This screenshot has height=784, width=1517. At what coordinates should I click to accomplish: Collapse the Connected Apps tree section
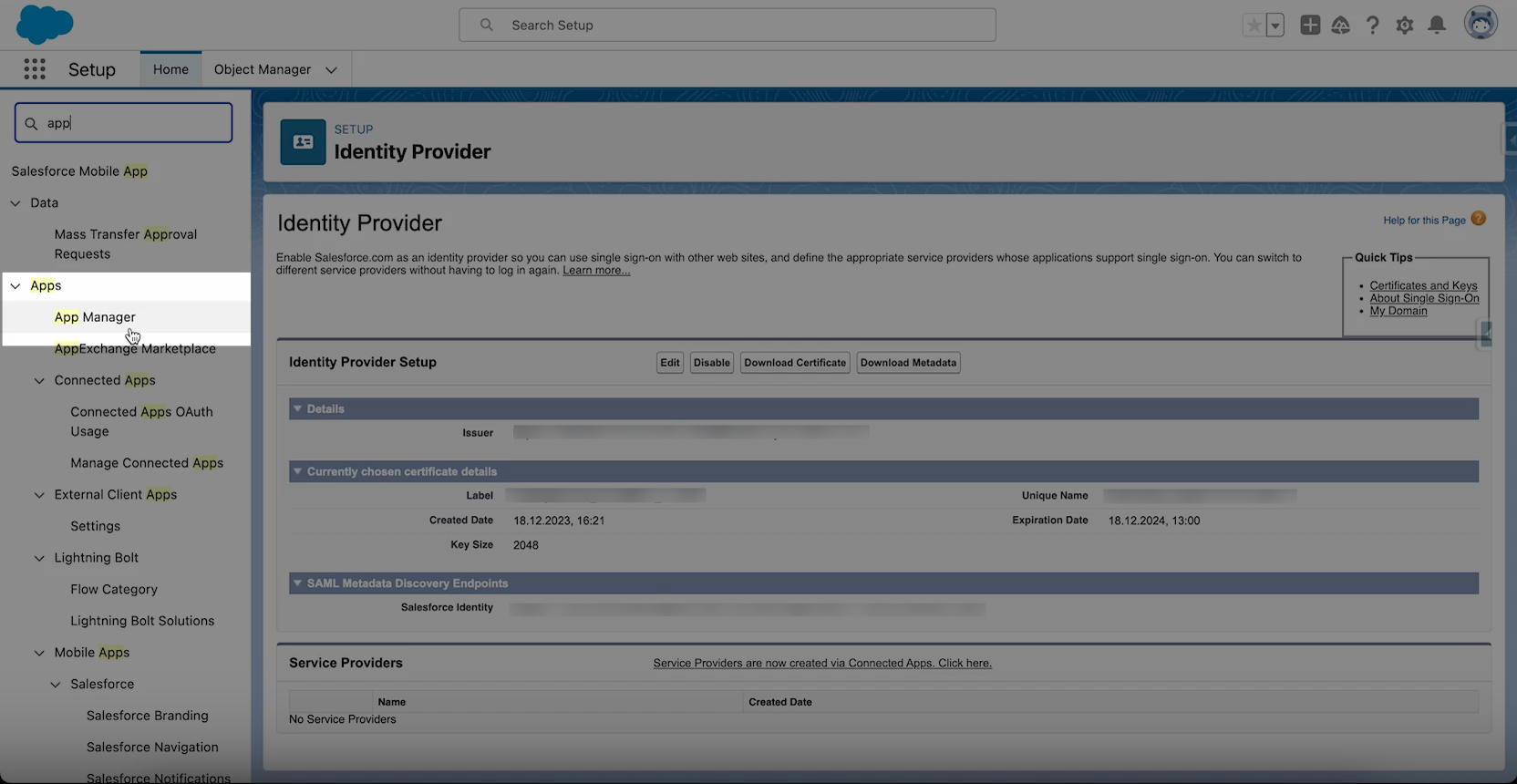[39, 381]
